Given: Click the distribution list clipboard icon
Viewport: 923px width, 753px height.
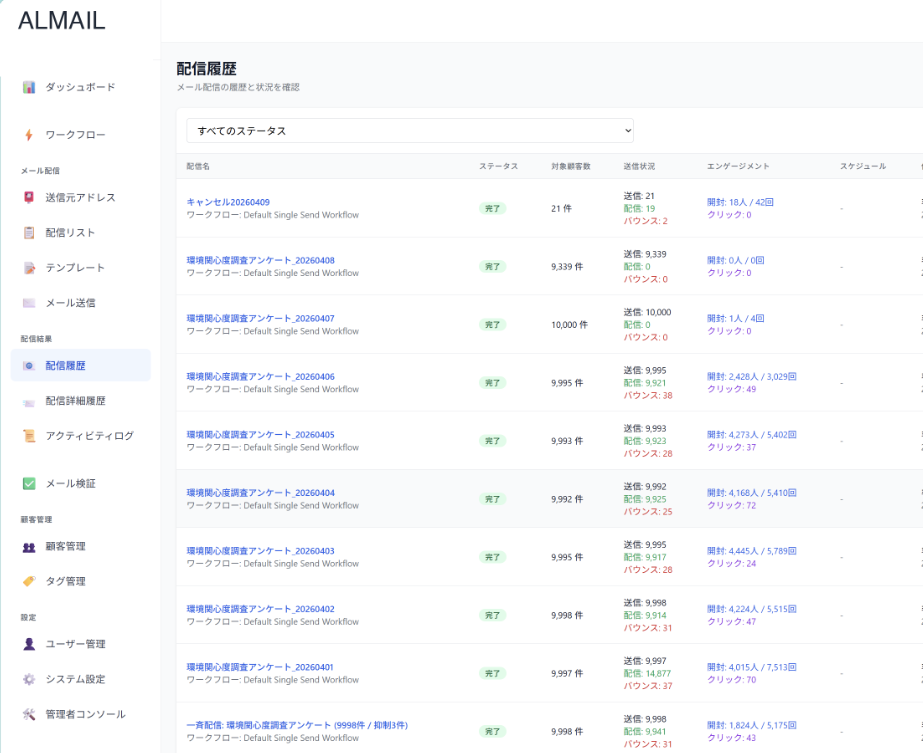Looking at the screenshot, I should [x=29, y=233].
